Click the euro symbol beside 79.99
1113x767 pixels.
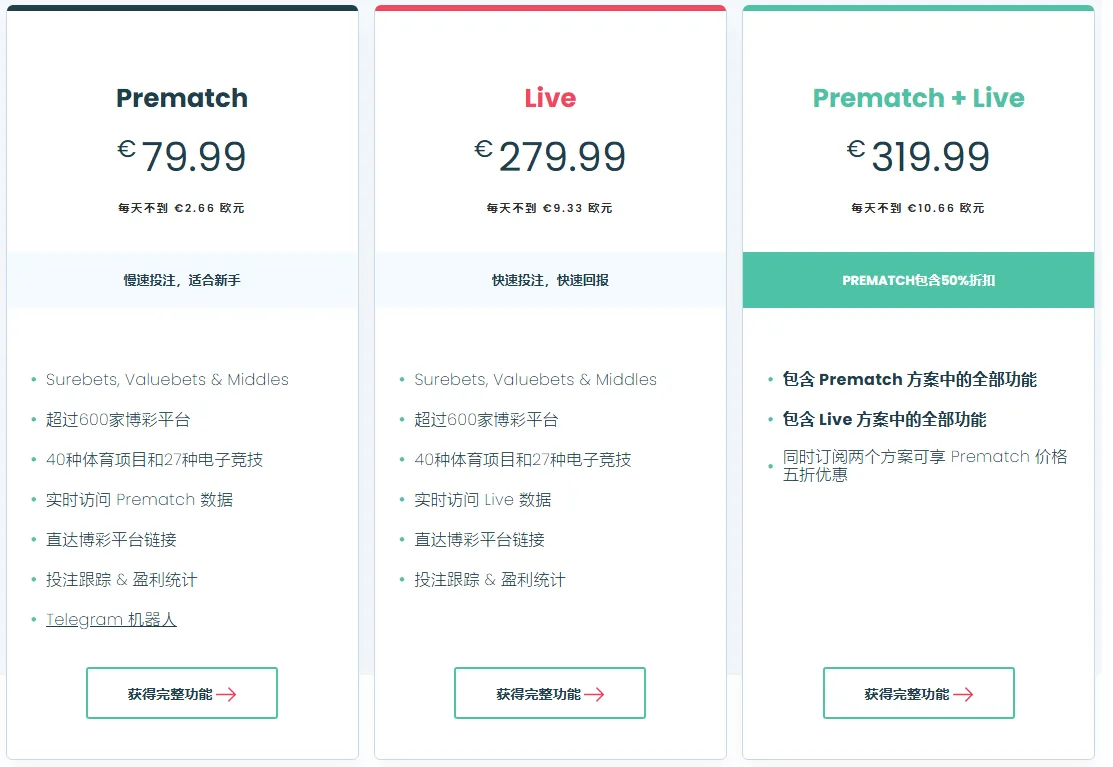click(x=124, y=149)
